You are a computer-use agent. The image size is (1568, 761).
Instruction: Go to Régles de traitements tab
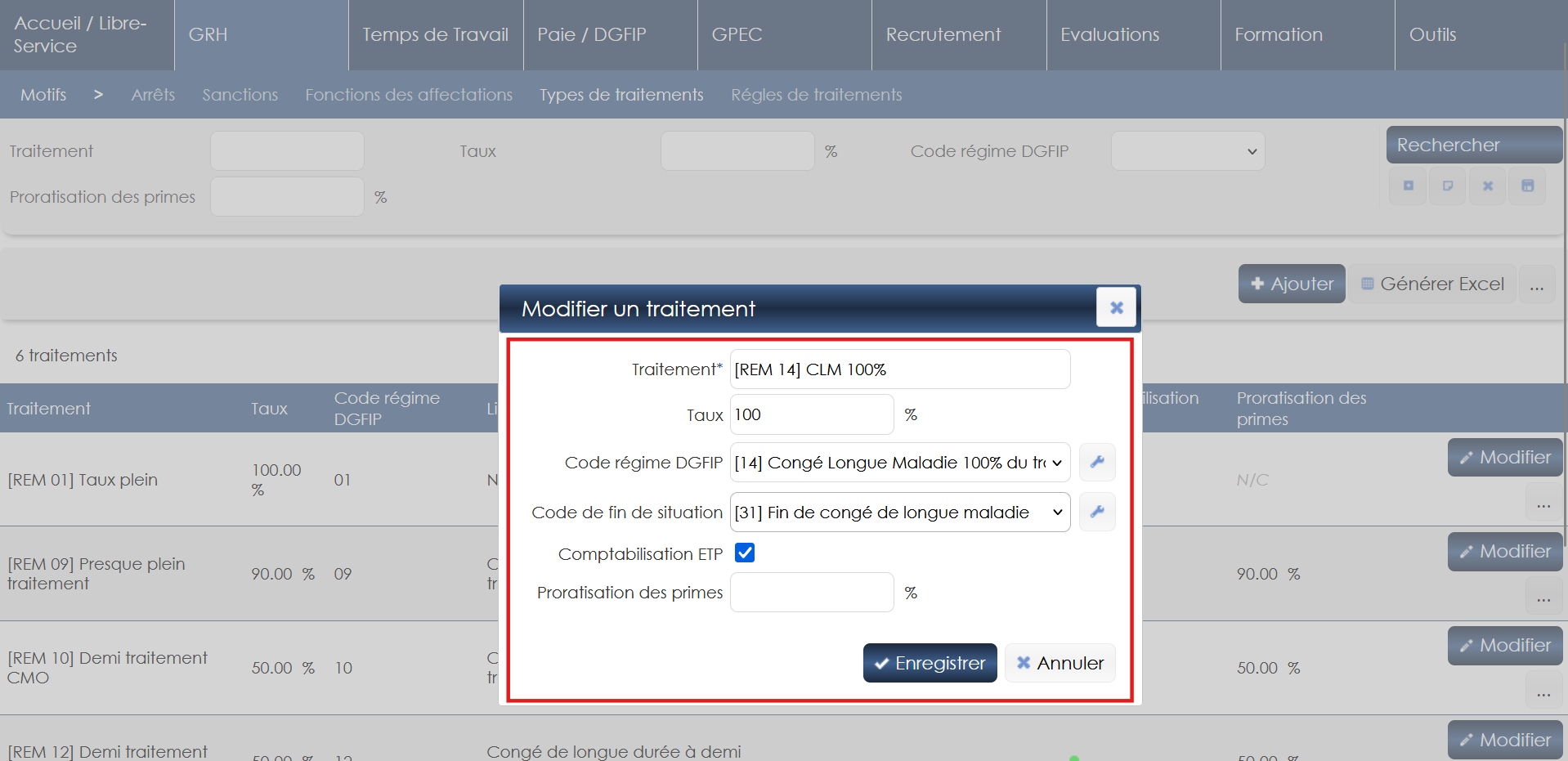pos(816,95)
